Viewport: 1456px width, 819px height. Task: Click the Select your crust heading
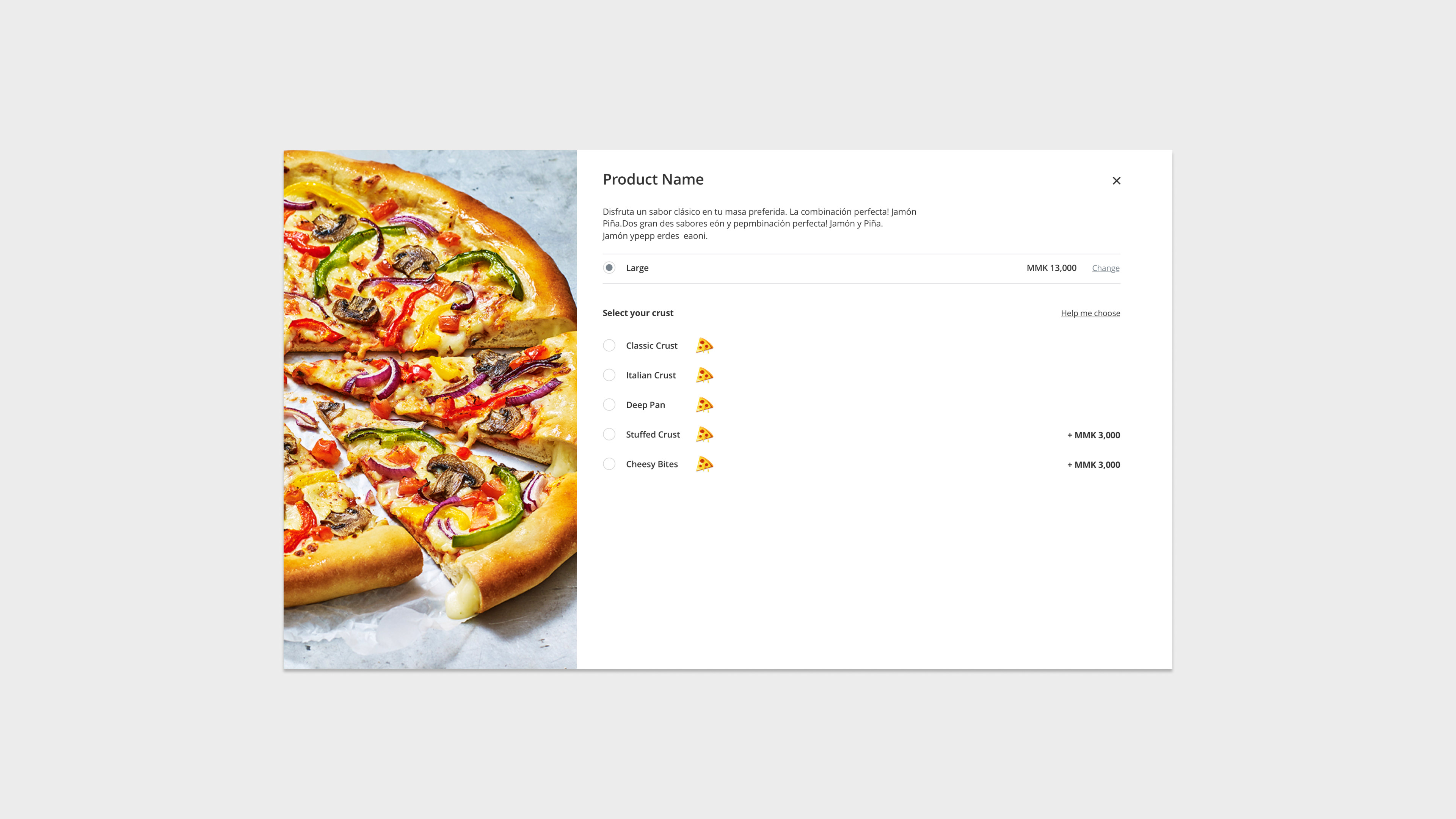637,313
